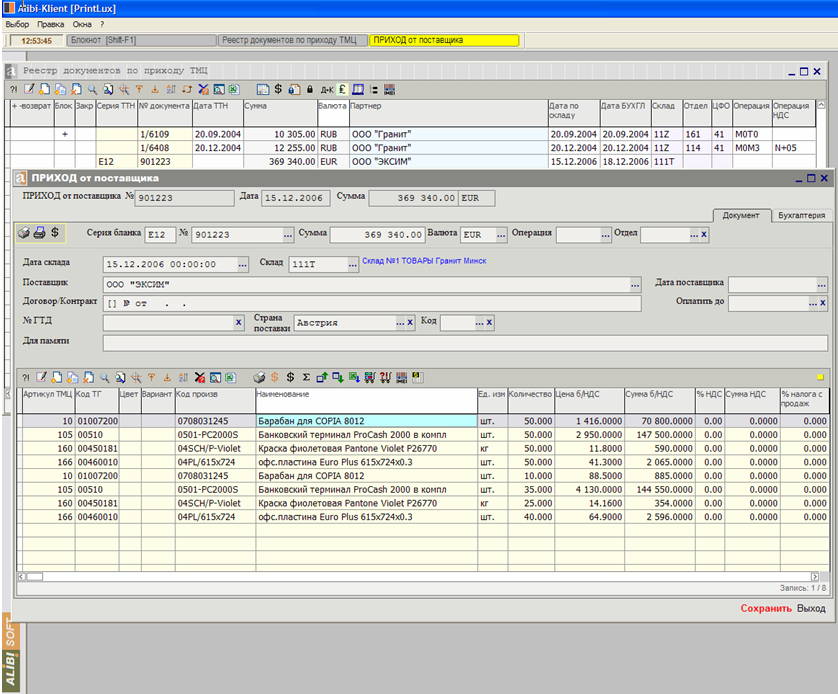Click Excel export icon in items toolbar
Image resolution: width=838 pixels, height=694 pixels.
tap(230, 377)
